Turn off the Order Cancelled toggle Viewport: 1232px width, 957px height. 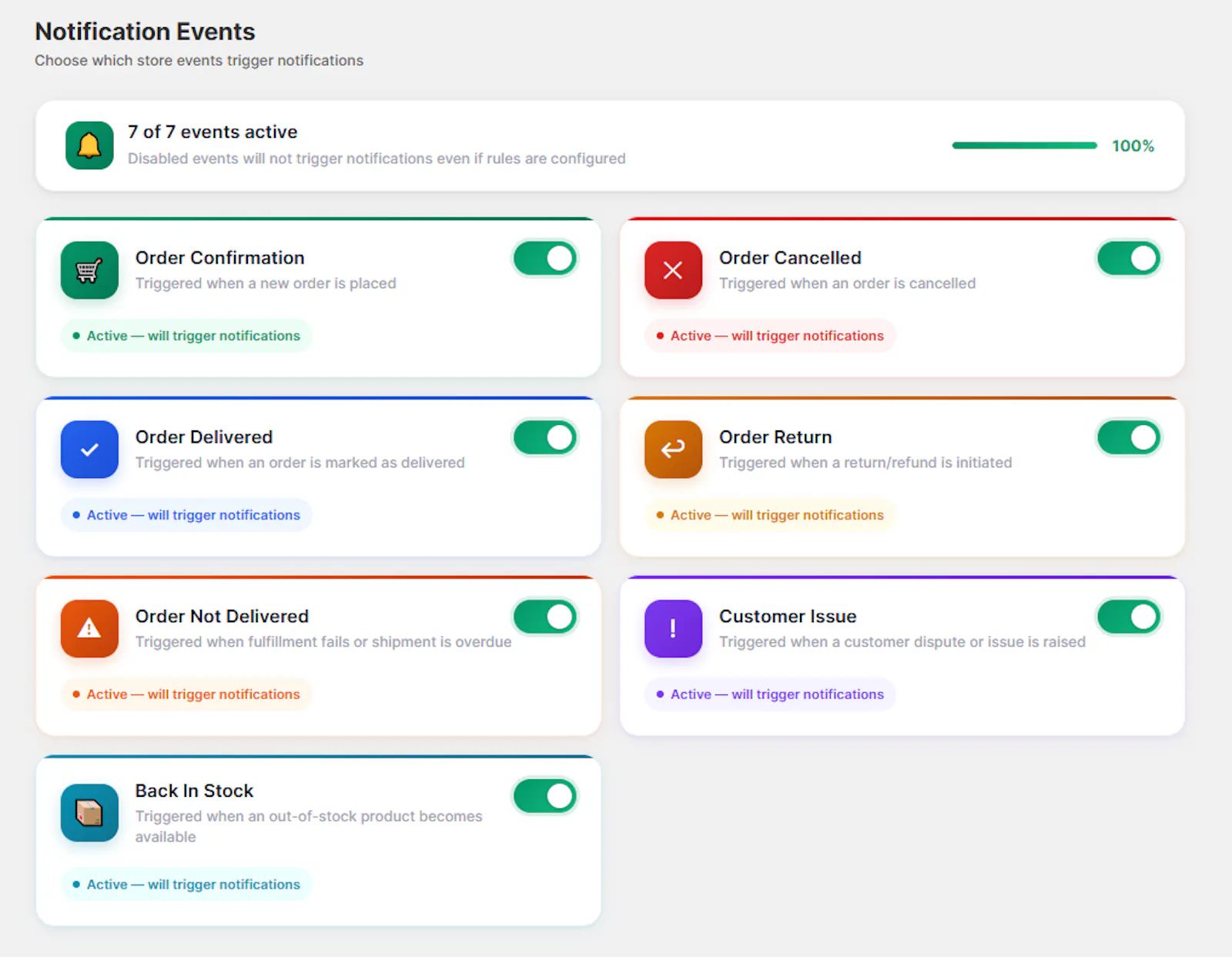pos(1129,259)
